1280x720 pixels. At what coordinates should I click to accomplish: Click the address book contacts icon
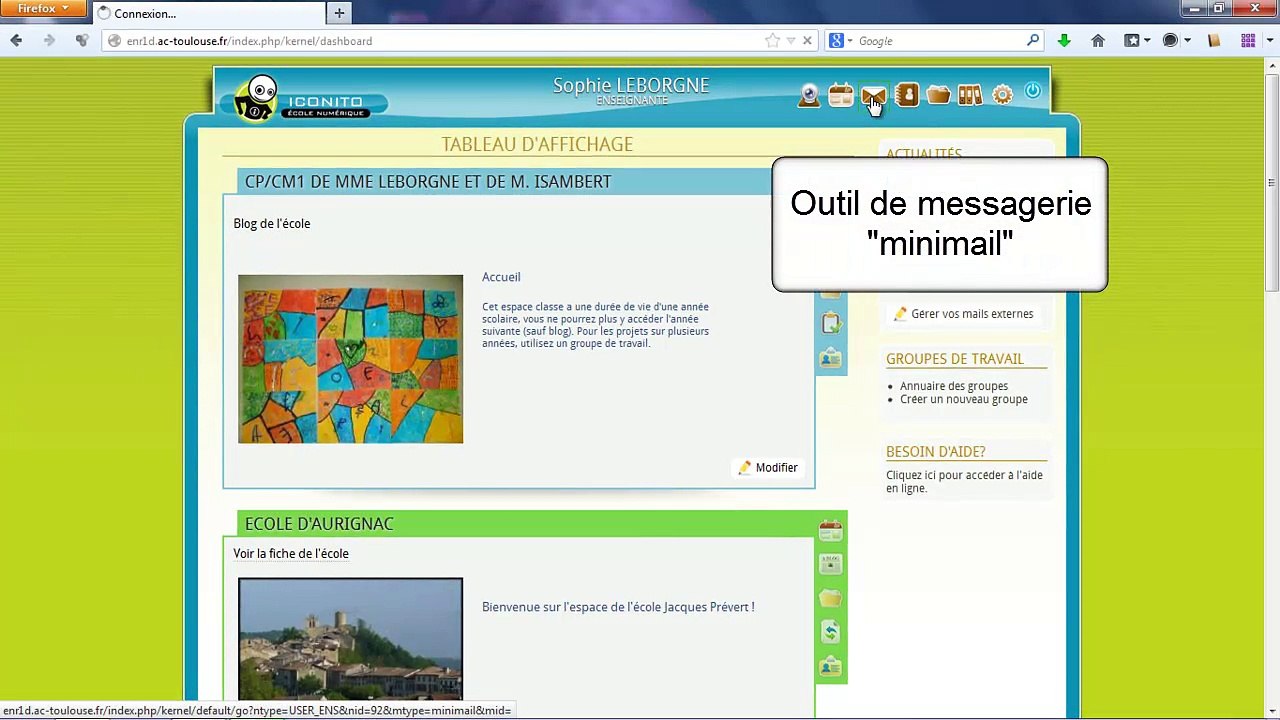point(906,95)
